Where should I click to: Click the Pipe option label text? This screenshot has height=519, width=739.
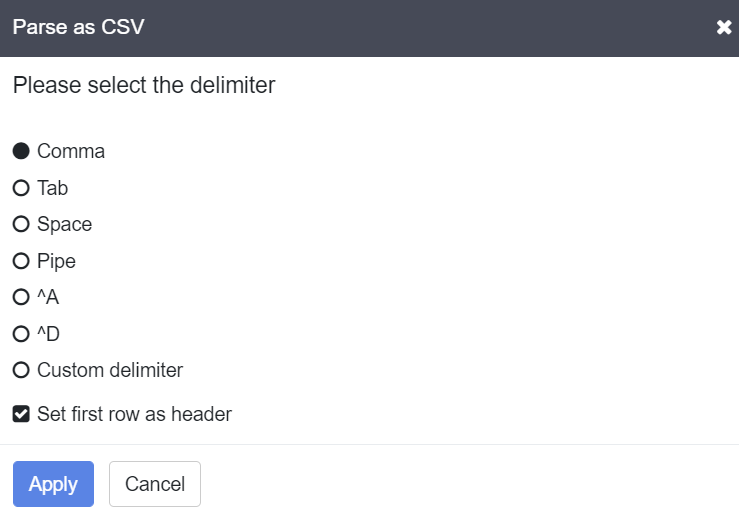coord(57,261)
